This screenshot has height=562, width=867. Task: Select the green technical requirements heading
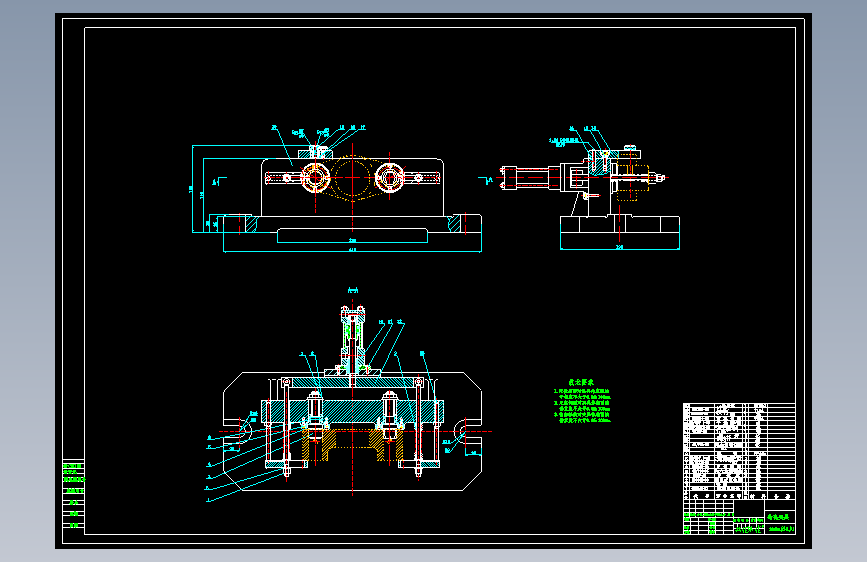point(581,382)
